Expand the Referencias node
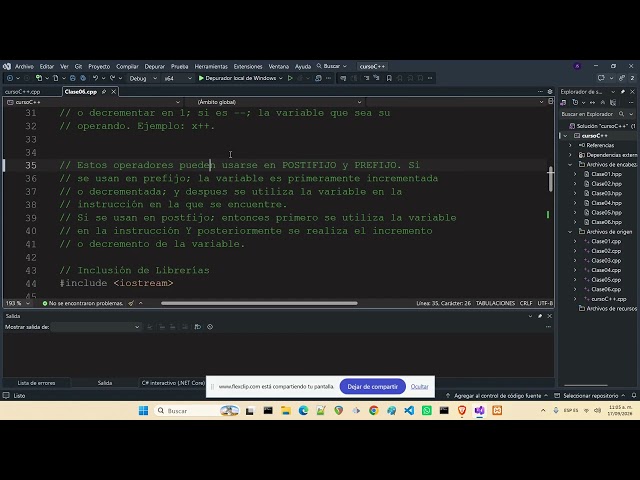 [570, 145]
